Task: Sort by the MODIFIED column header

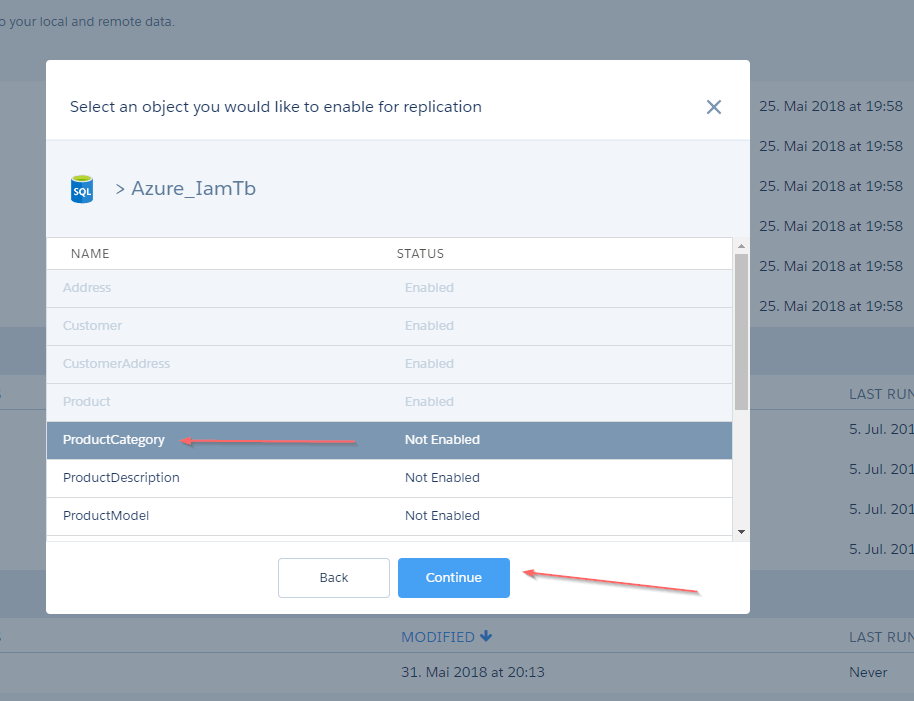Action: [x=438, y=637]
